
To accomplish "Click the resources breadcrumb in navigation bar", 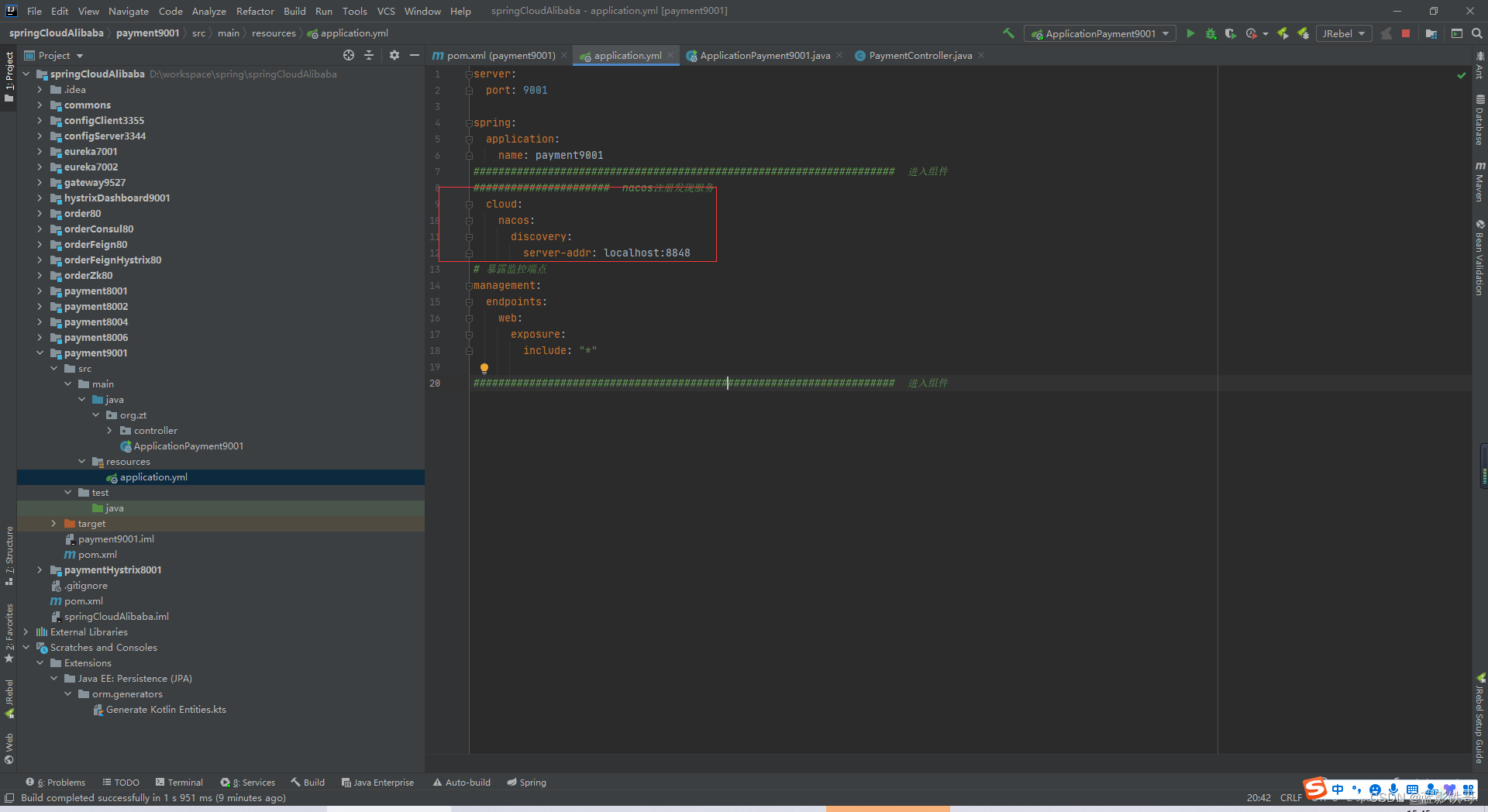I will [274, 33].
